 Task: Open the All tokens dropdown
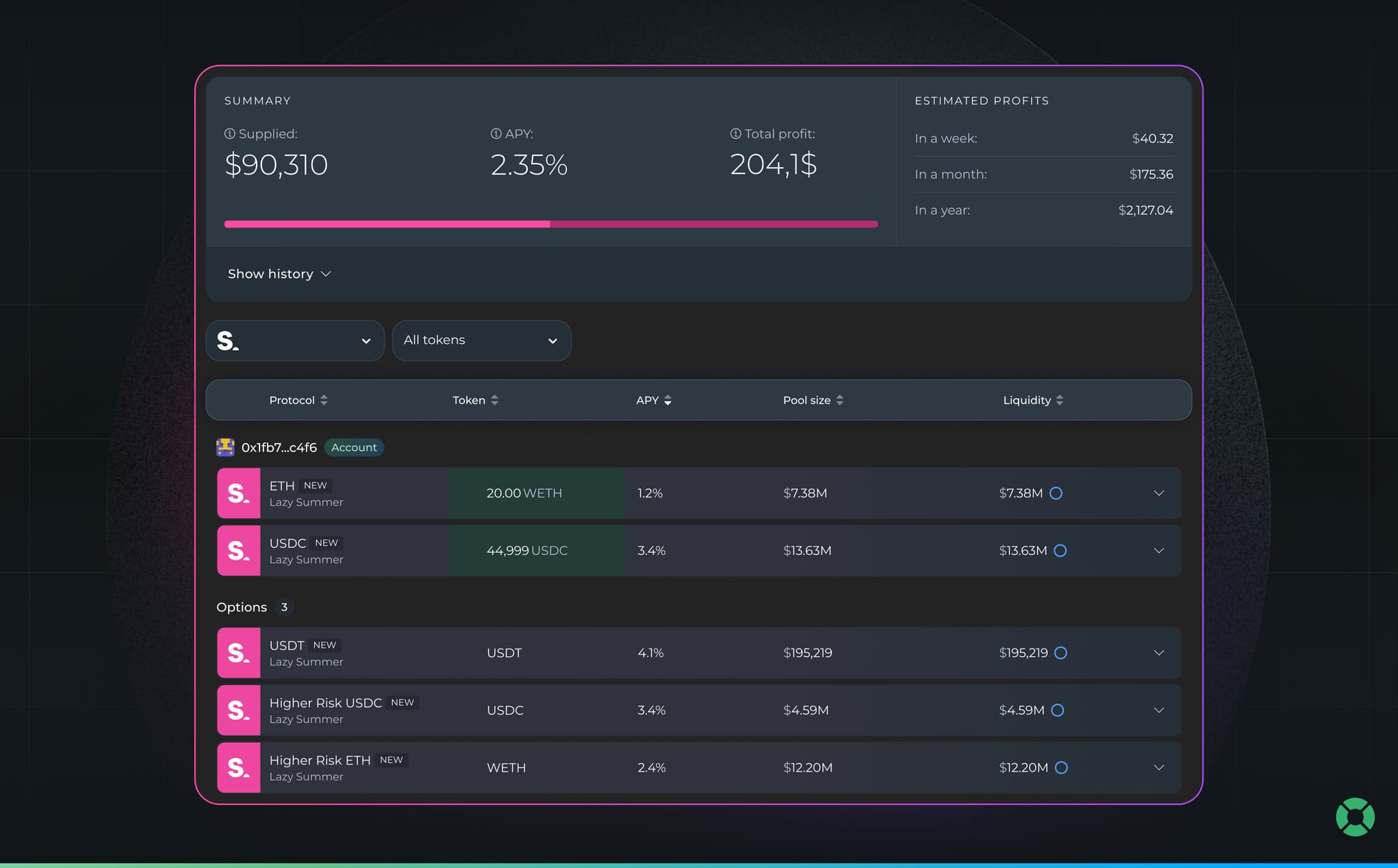[482, 341]
